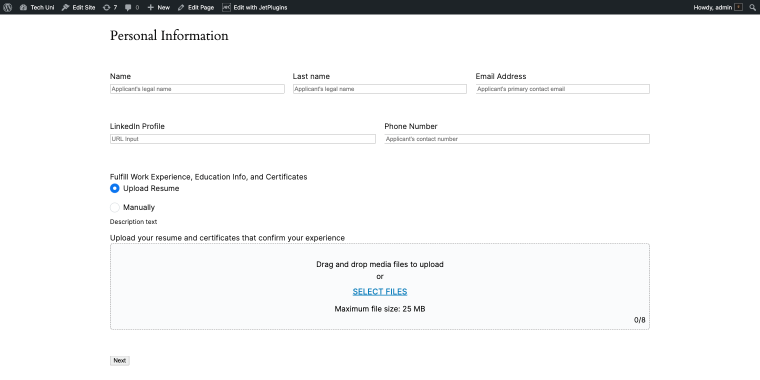Open the New content menu

tap(158, 7)
